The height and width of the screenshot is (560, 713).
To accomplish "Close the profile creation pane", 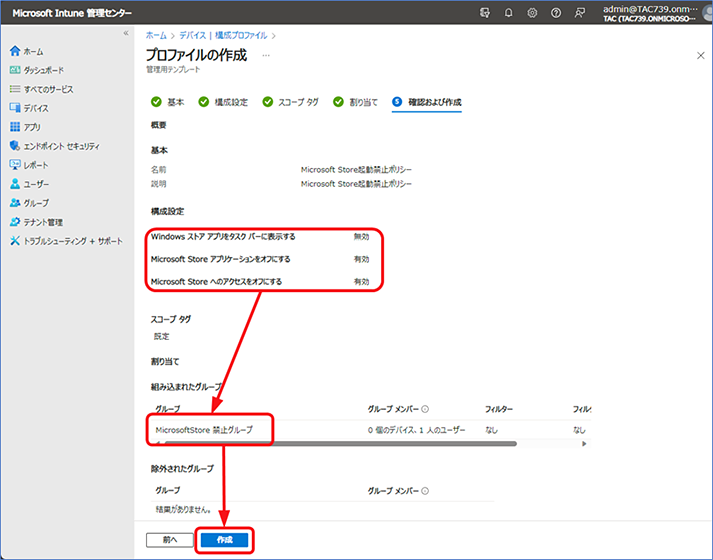I will point(700,55).
